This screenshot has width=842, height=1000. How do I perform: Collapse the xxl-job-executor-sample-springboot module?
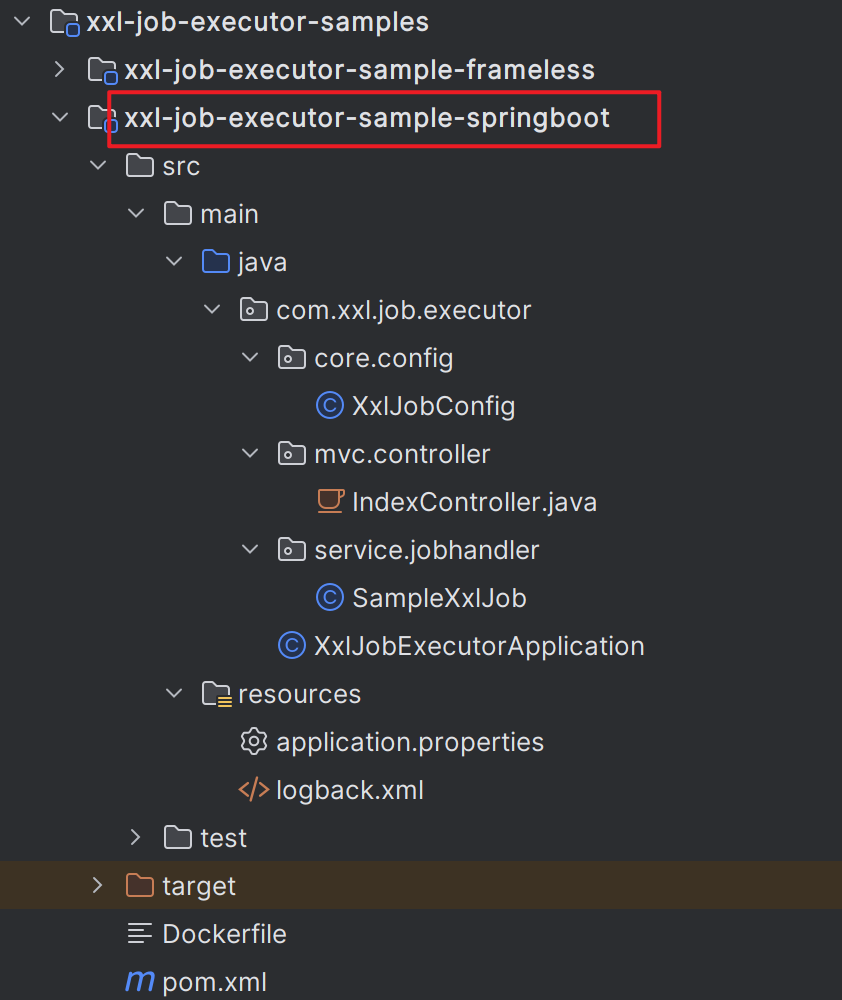tap(59, 118)
